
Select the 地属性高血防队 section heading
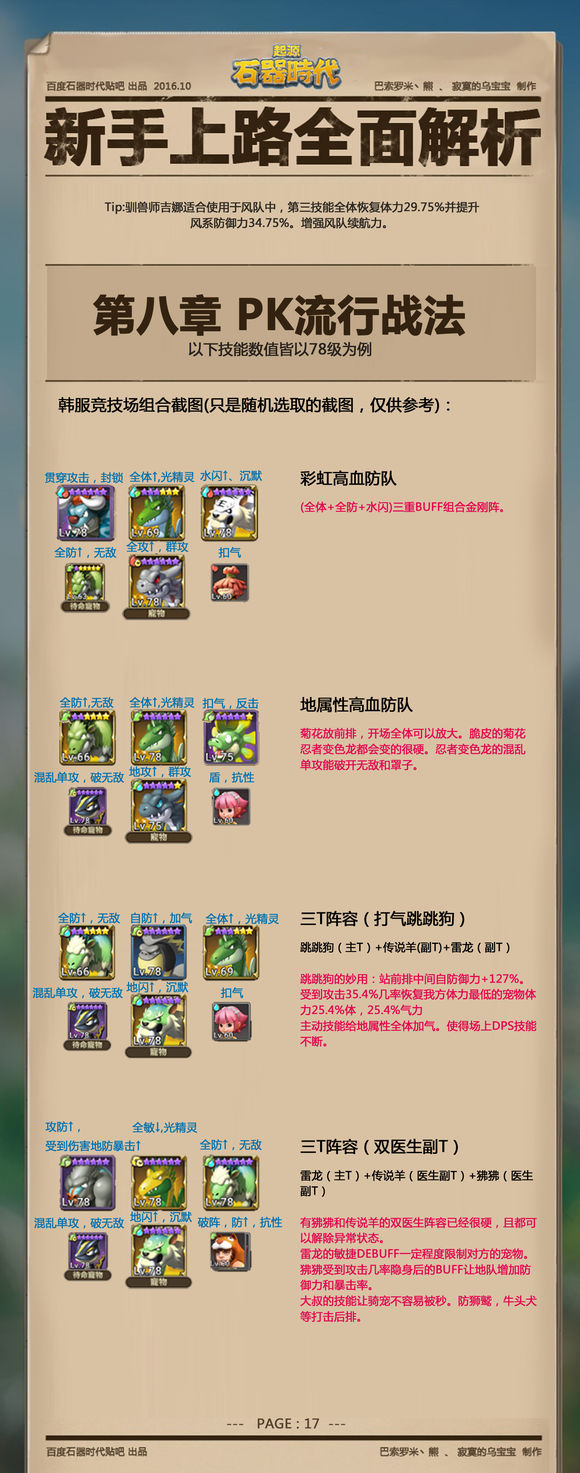(356, 705)
